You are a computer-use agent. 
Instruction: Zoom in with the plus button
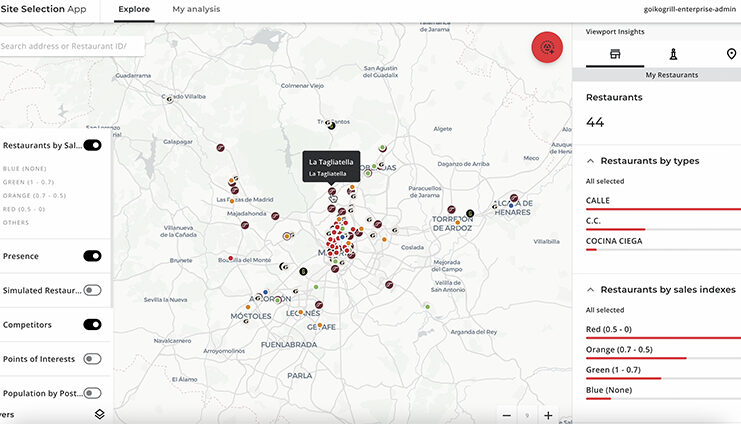click(x=548, y=415)
